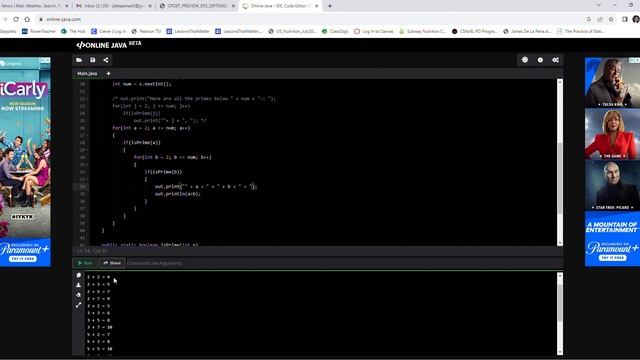Viewport: 640px width, 360px height.
Task: Click the multi-gear configuration icon
Action: pos(556,60)
